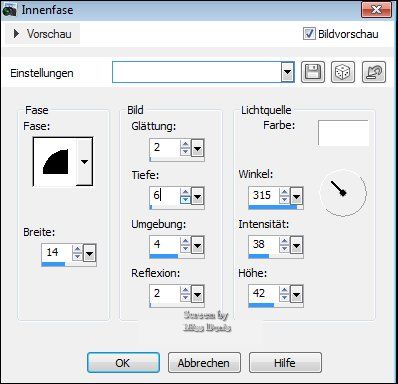This screenshot has height=384, width=398.
Task: Click the Innenfase dialog app icon
Action: click(x=9, y=10)
